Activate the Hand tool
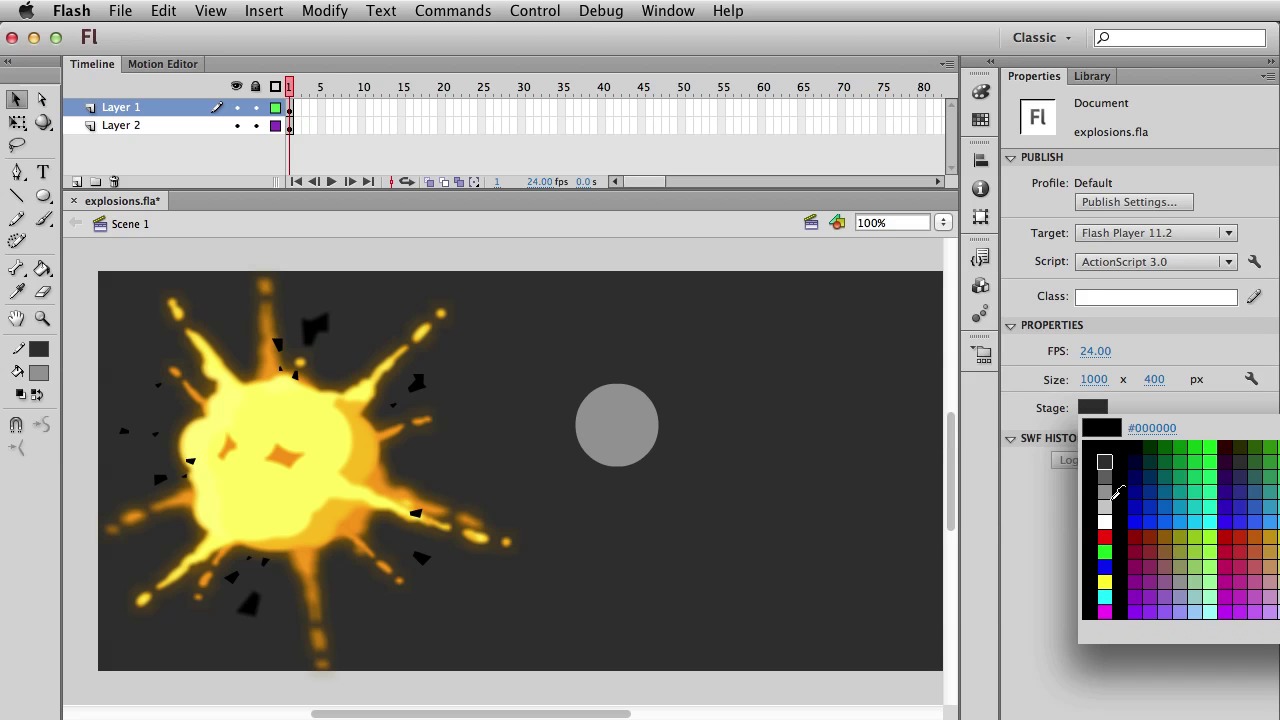The height and width of the screenshot is (720, 1280). tap(17, 318)
